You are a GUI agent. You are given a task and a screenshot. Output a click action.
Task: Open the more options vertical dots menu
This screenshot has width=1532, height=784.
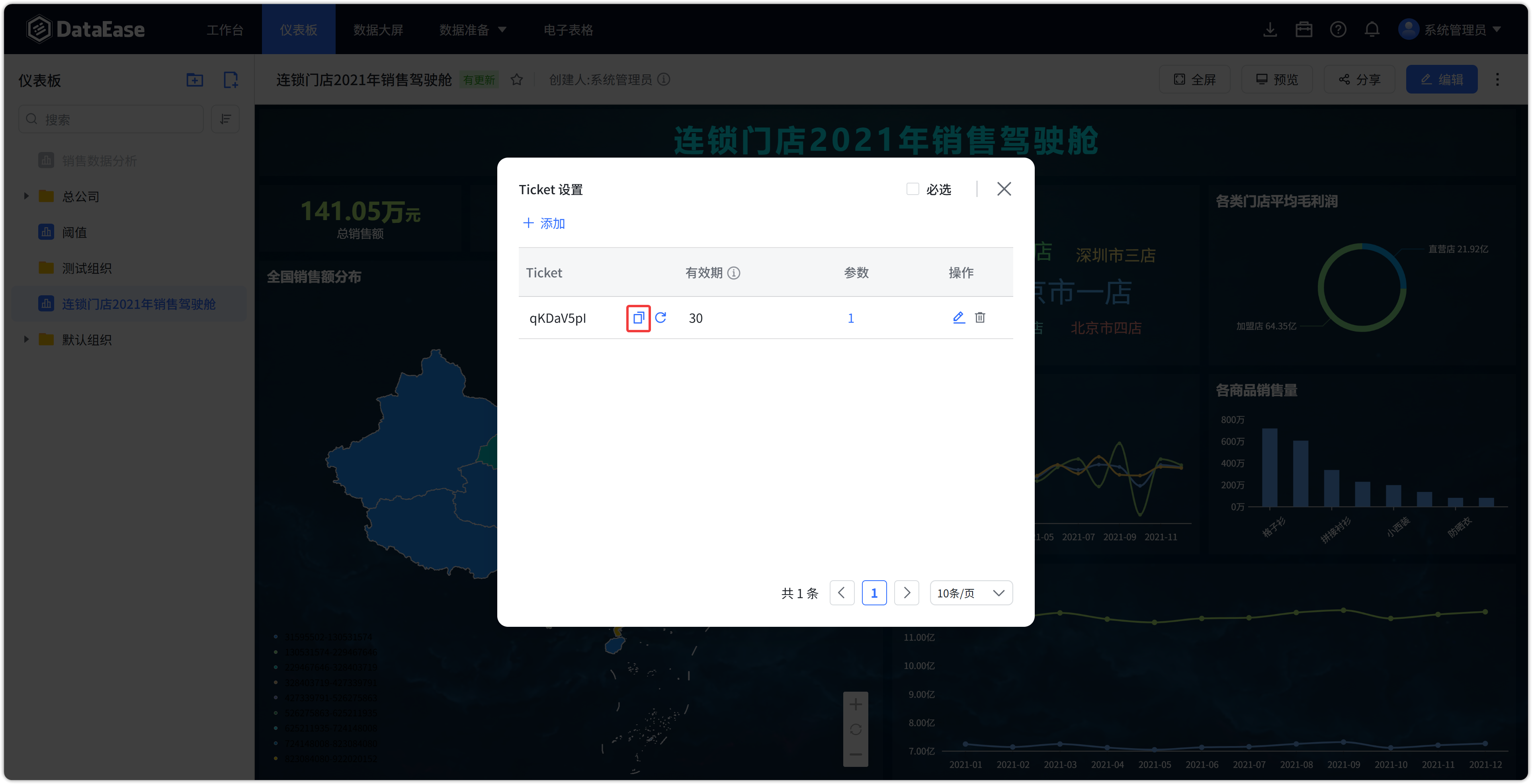1497,80
